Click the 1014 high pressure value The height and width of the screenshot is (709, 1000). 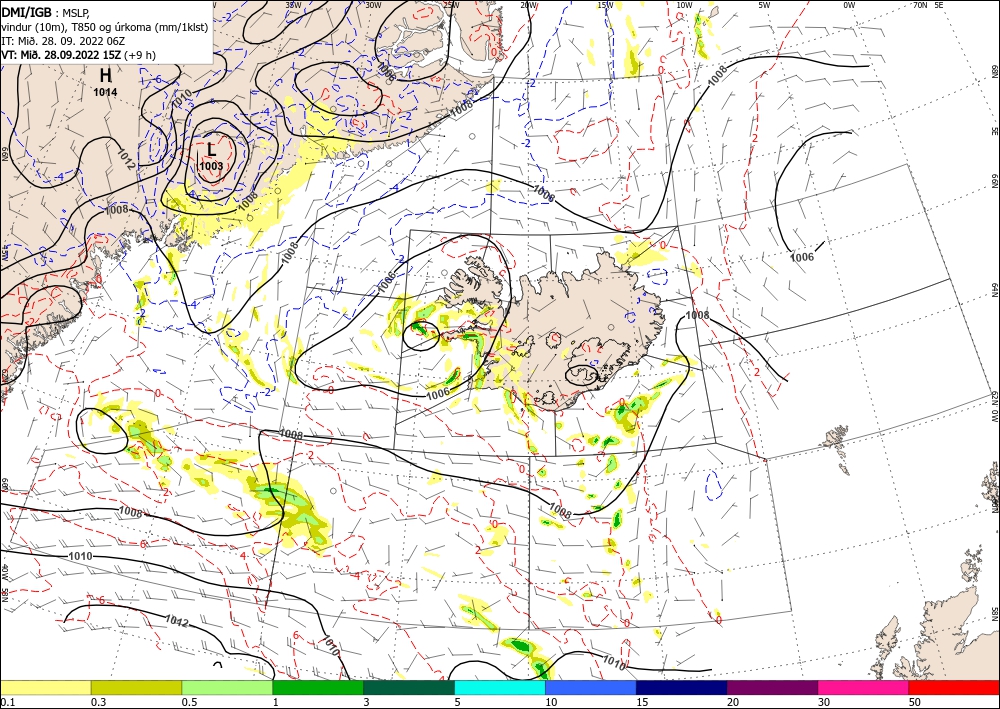click(x=105, y=92)
